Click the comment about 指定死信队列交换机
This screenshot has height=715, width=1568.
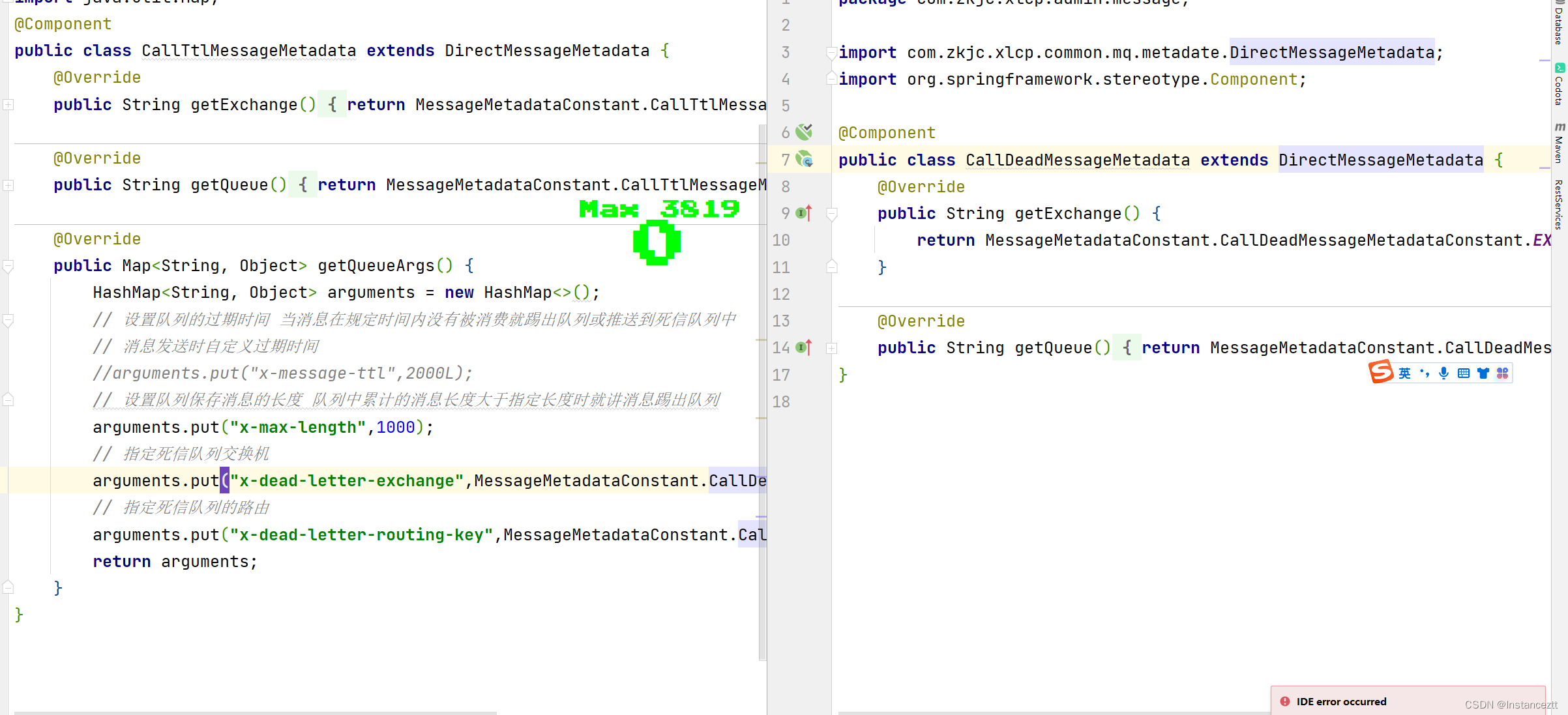[x=181, y=454]
